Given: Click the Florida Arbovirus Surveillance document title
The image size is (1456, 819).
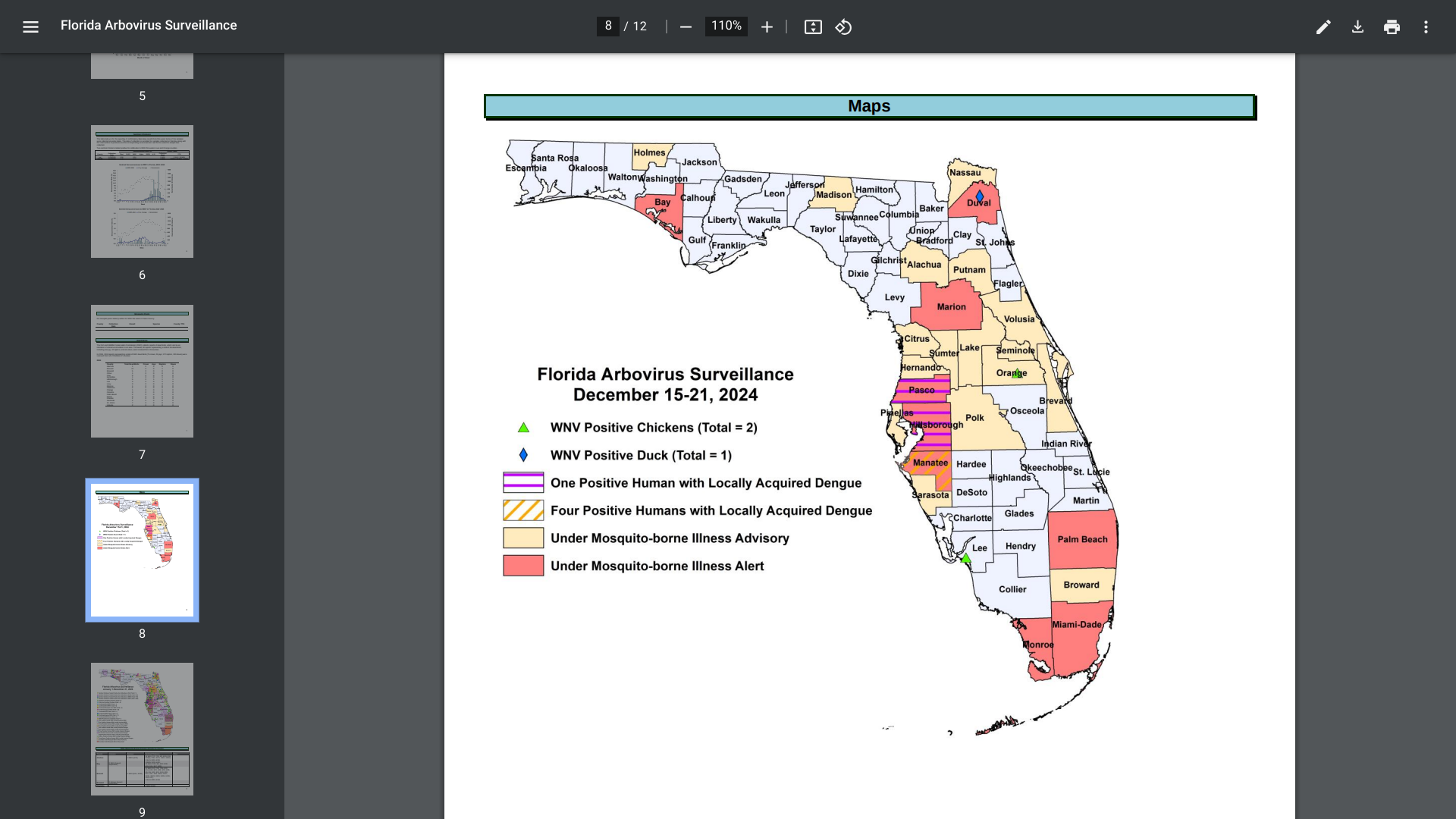Looking at the screenshot, I should [x=149, y=26].
